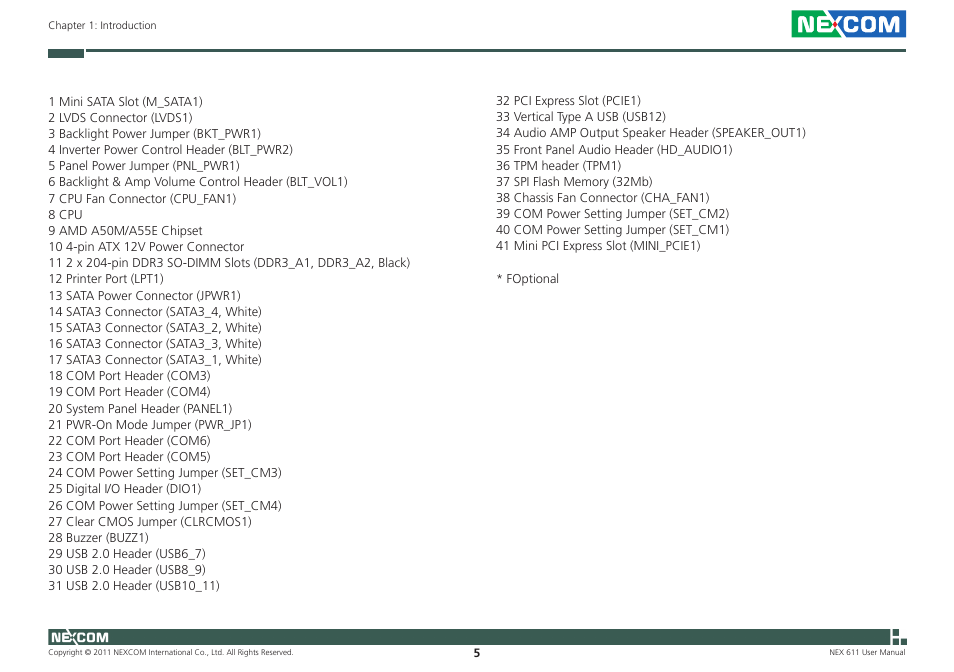The height and width of the screenshot is (672, 954).
Task: Click '22 COM Port Header (COM6)'
Action: [130, 440]
